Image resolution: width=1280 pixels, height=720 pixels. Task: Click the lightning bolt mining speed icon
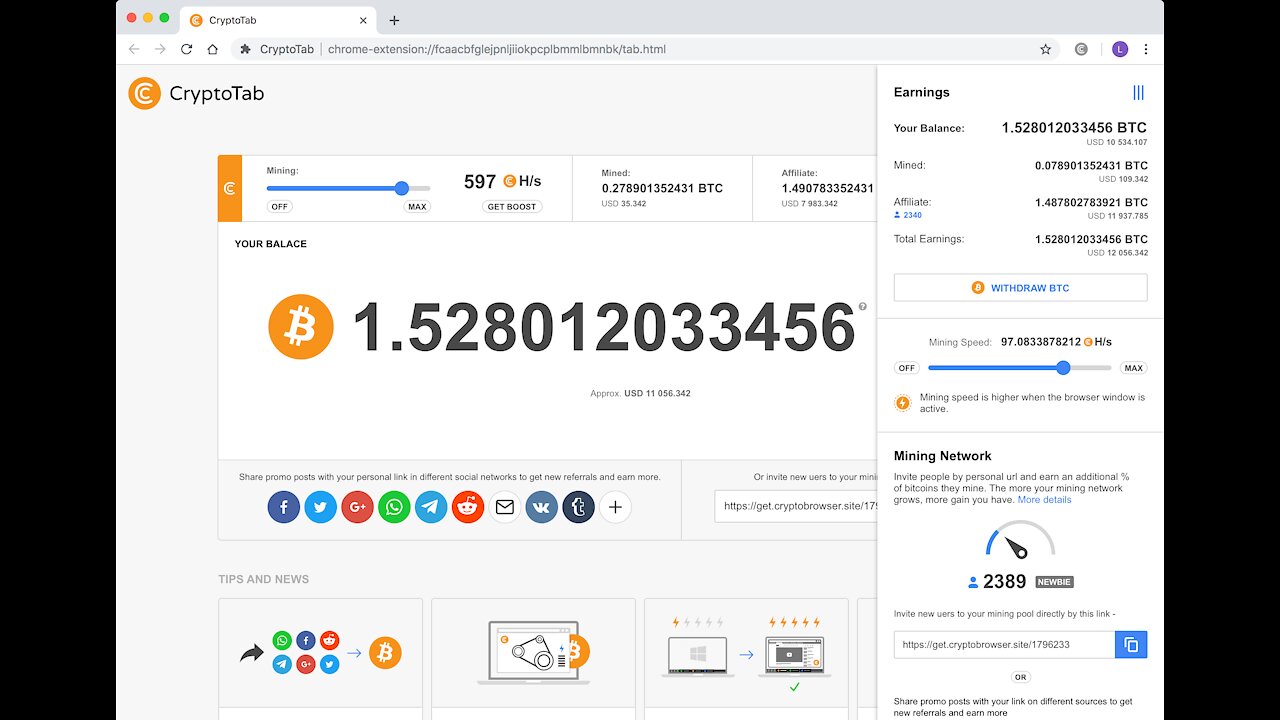(x=903, y=403)
